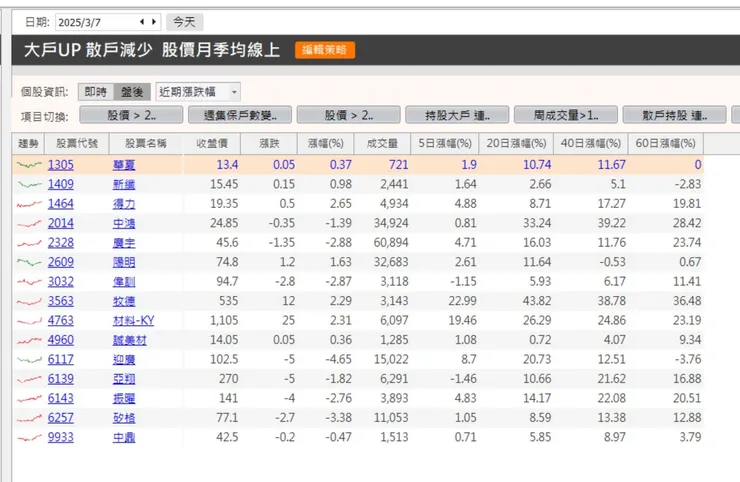Open trend sparkline for stock 6143
740x482 pixels.
(29, 398)
